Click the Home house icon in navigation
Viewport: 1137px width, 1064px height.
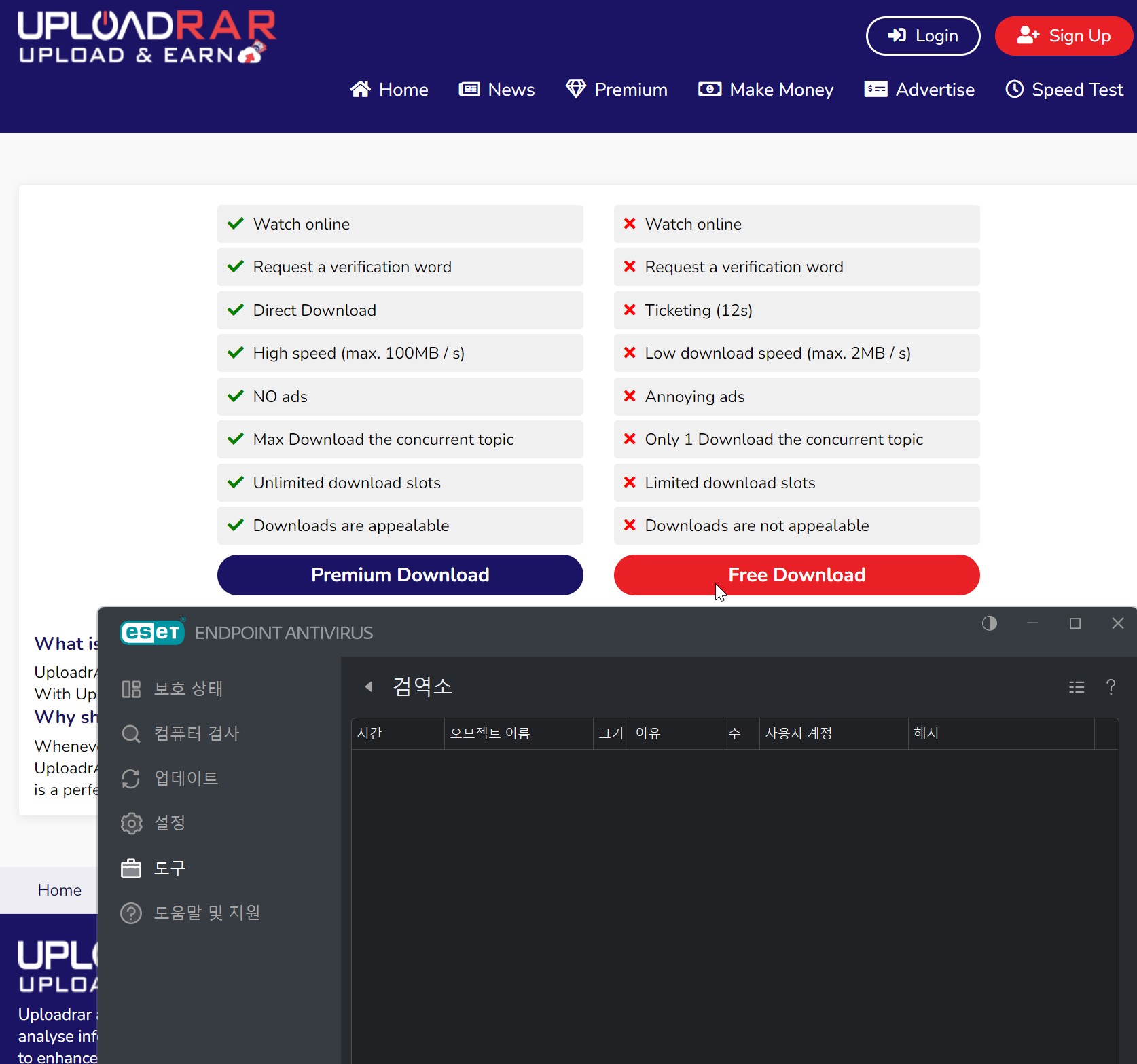[361, 89]
